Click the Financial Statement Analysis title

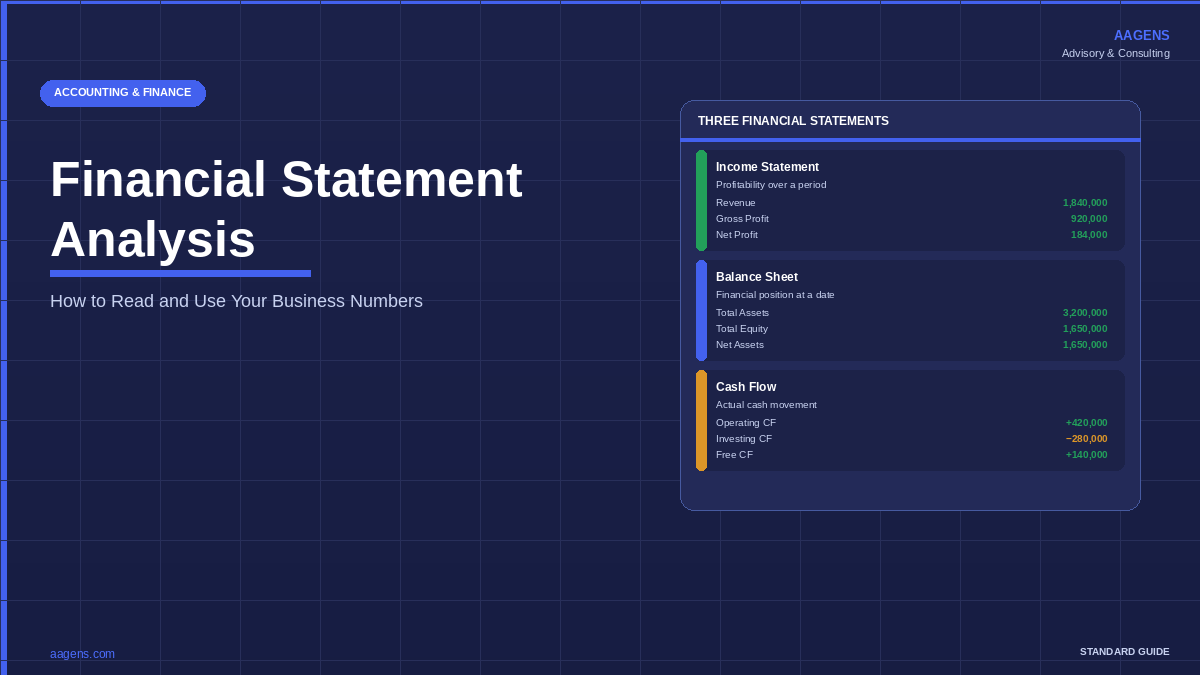286,209
